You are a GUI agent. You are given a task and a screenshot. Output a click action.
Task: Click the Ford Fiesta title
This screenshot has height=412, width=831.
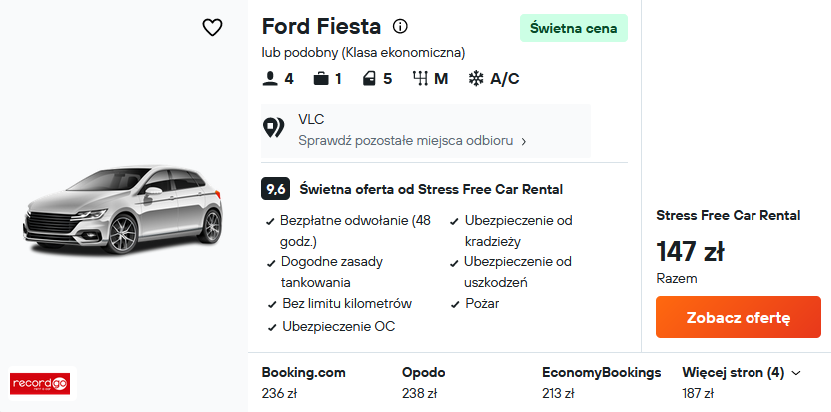pyautogui.click(x=321, y=27)
